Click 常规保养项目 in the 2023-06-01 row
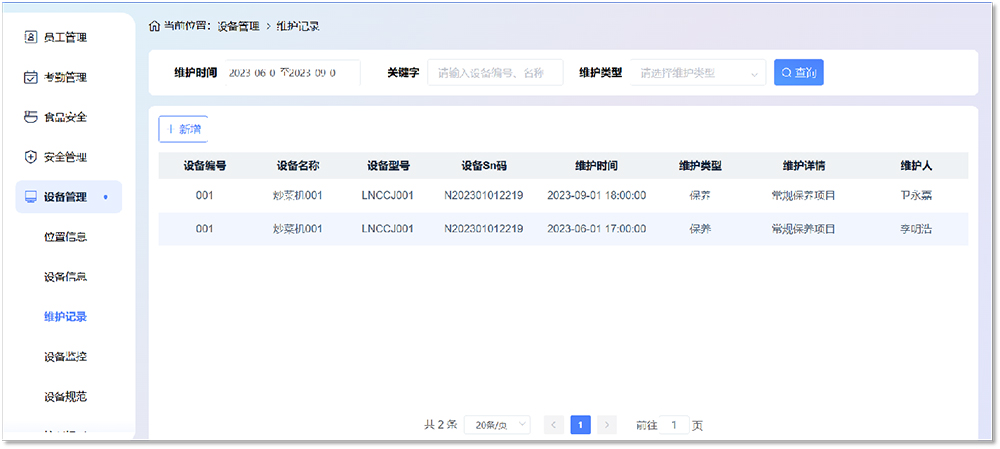 804,228
